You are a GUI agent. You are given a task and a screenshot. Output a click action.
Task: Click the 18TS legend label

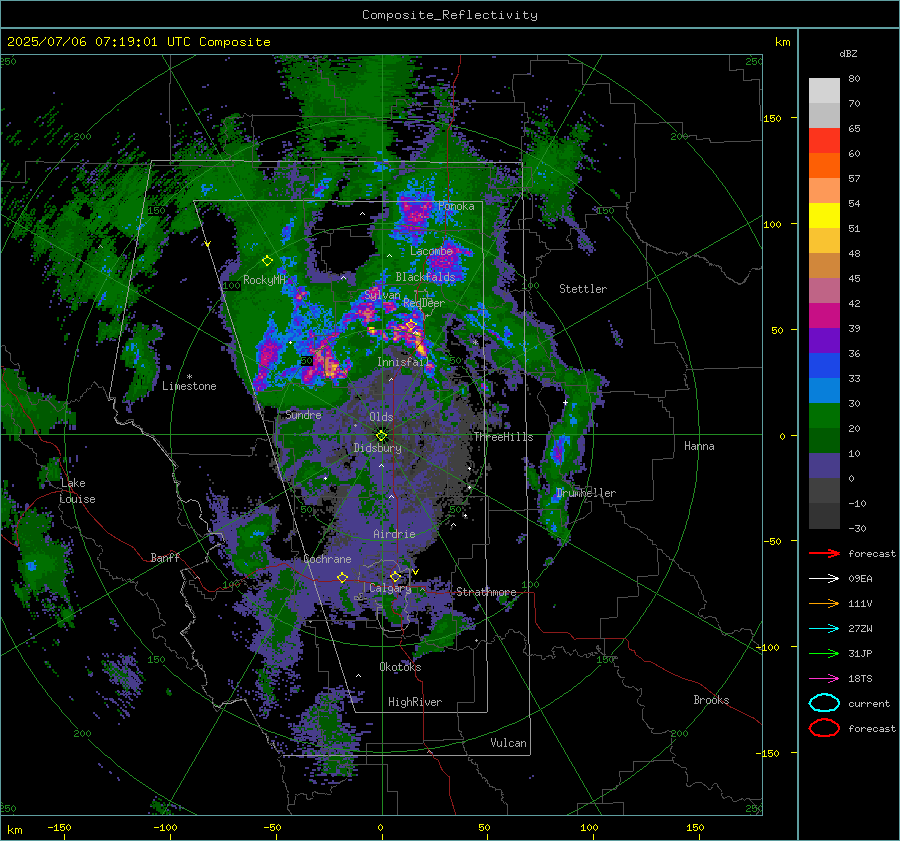coord(860,679)
